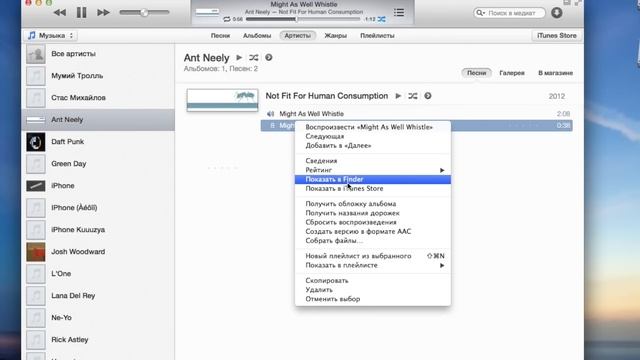
Task: Open album arrow menu next to album title
Action: [428, 96]
